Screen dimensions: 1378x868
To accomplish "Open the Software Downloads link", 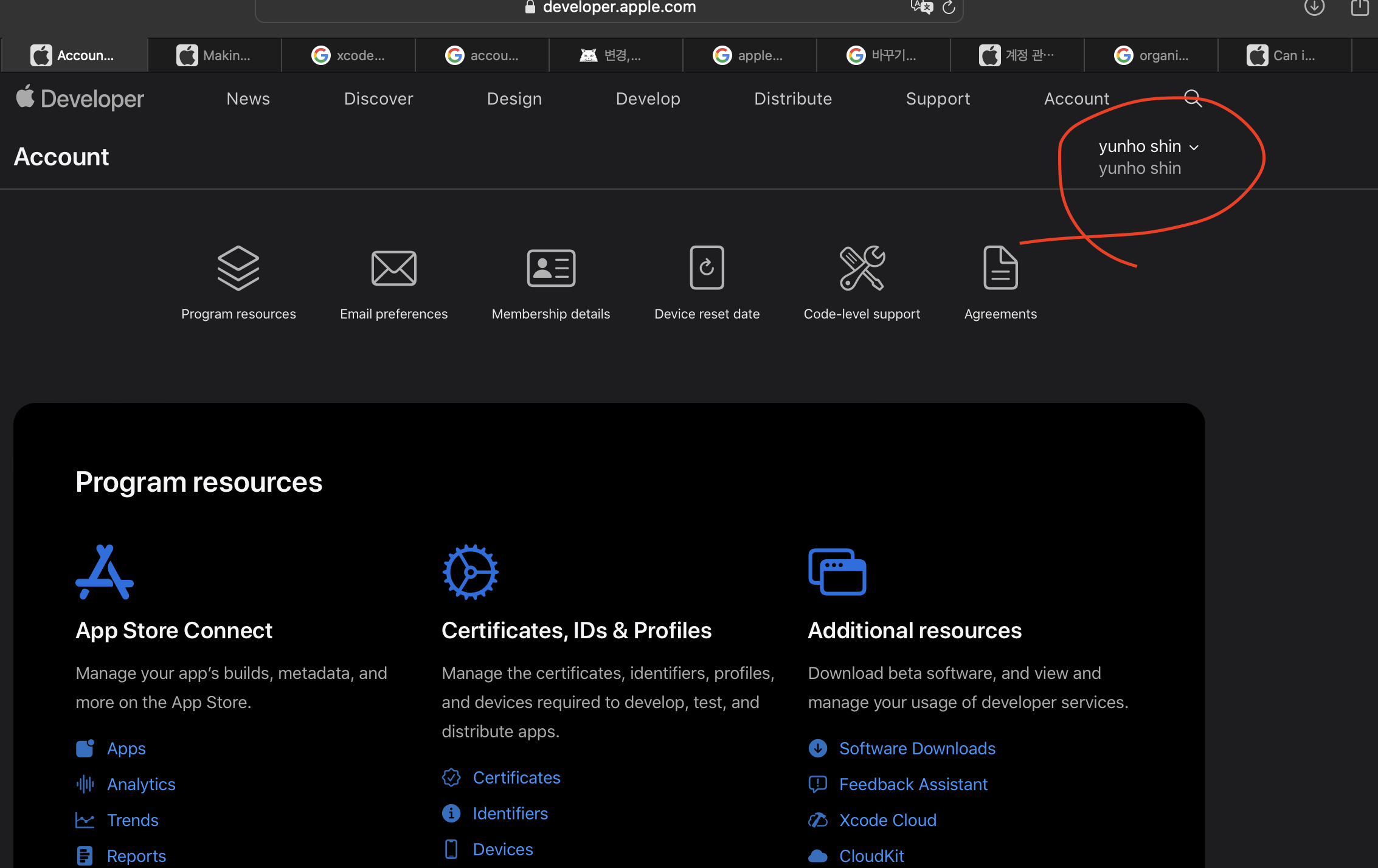I will pos(917,748).
